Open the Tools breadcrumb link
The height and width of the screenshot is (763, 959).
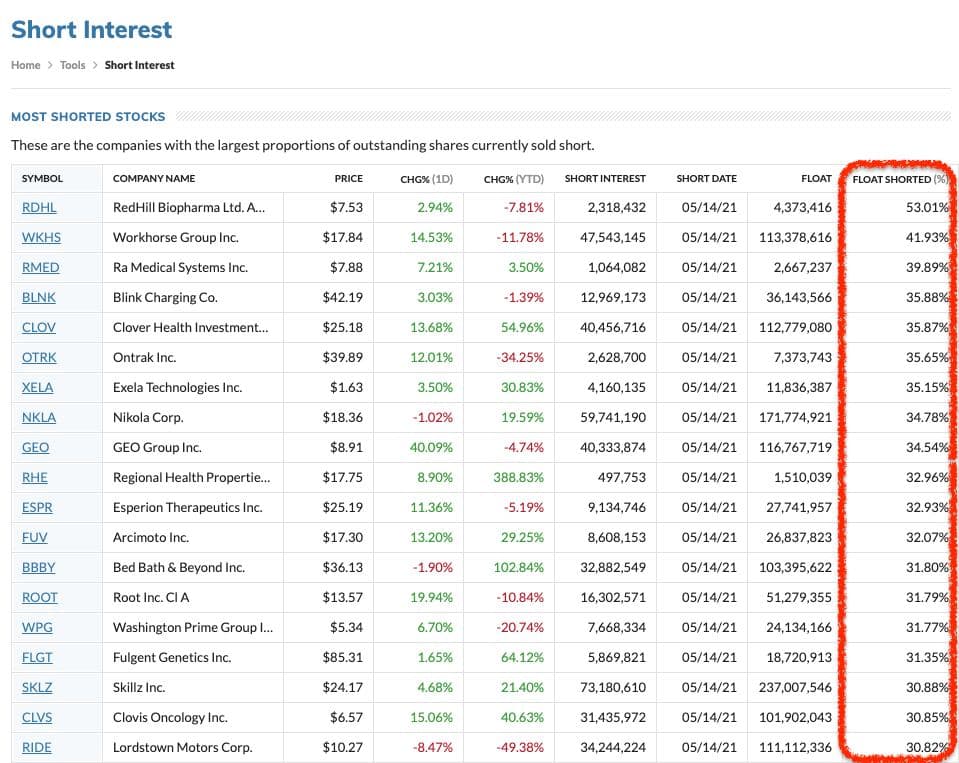pos(72,65)
